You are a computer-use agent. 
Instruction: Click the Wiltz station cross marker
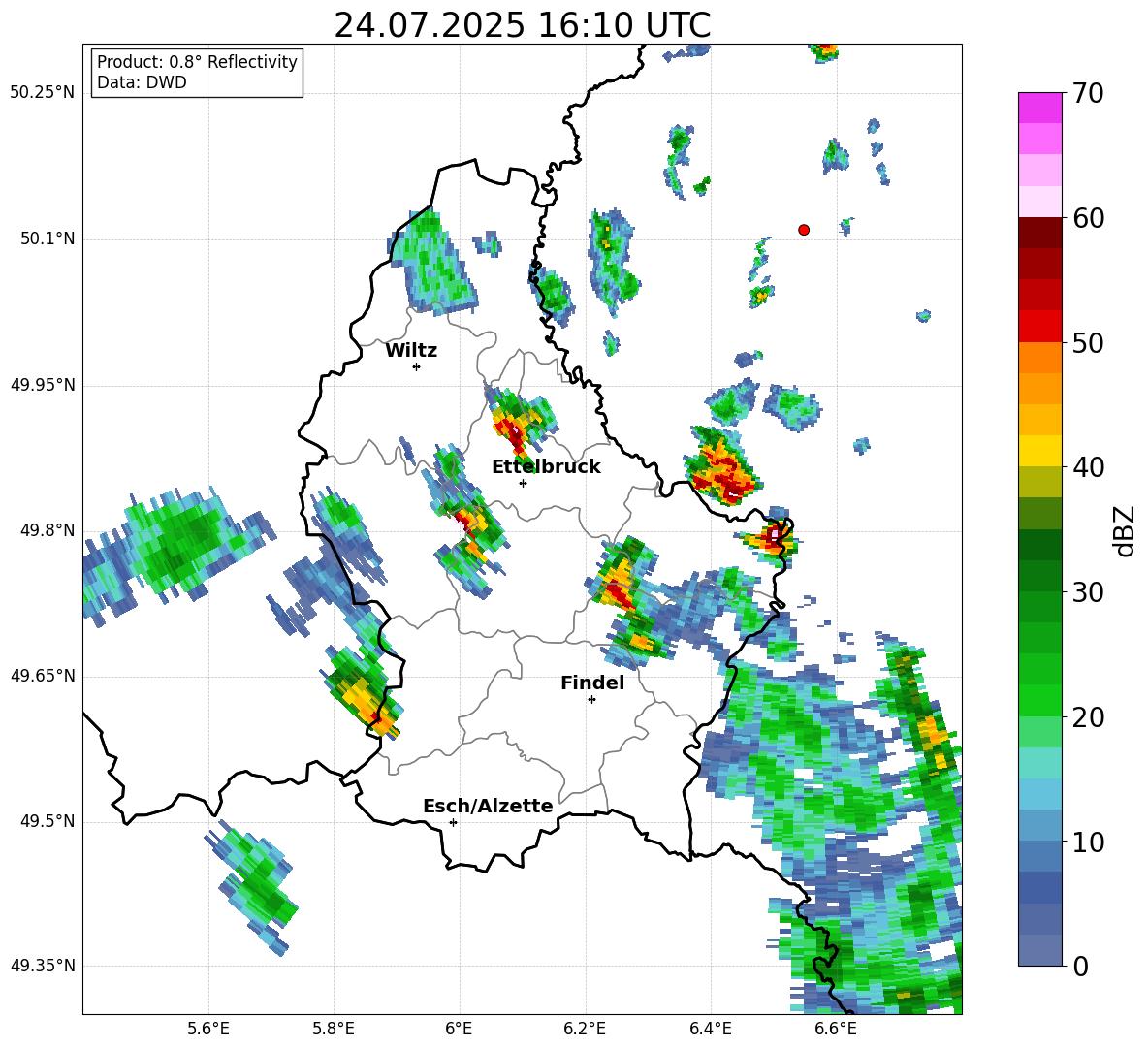(417, 366)
